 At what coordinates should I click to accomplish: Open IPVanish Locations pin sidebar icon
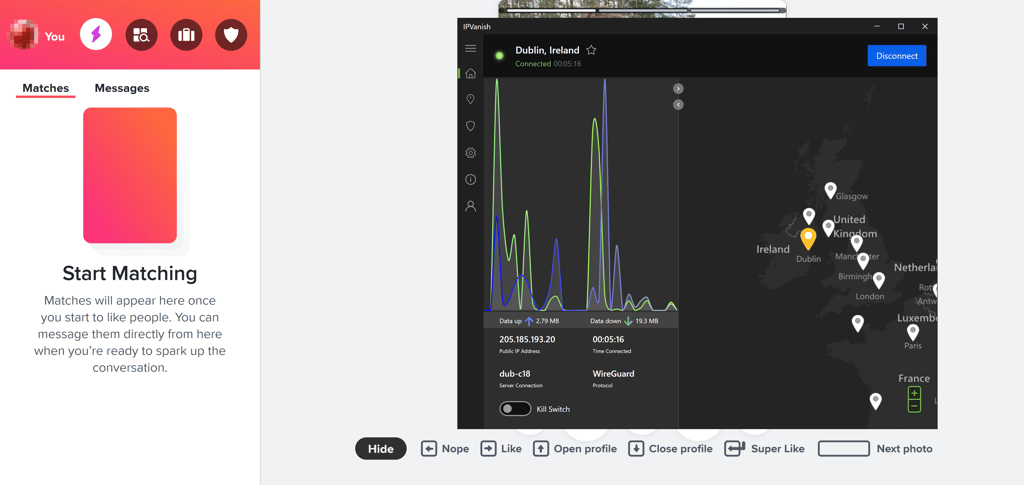point(470,99)
